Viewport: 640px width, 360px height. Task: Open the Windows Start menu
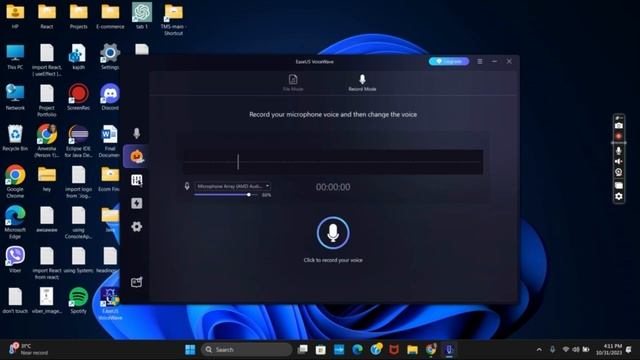pyautogui.click(x=190, y=349)
